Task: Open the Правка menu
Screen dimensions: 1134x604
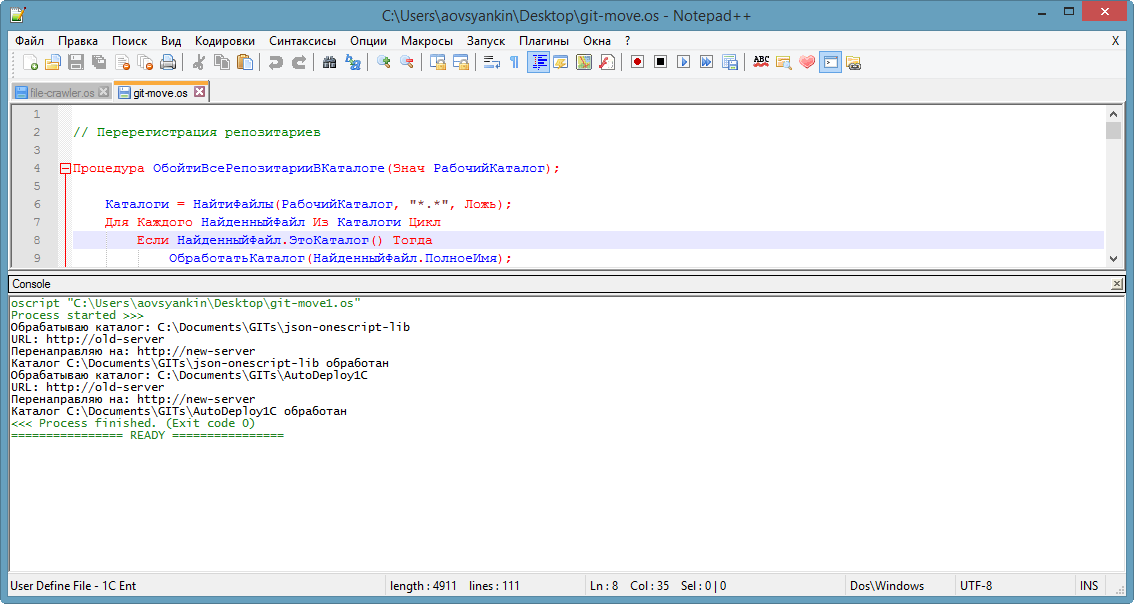Action: (x=78, y=41)
